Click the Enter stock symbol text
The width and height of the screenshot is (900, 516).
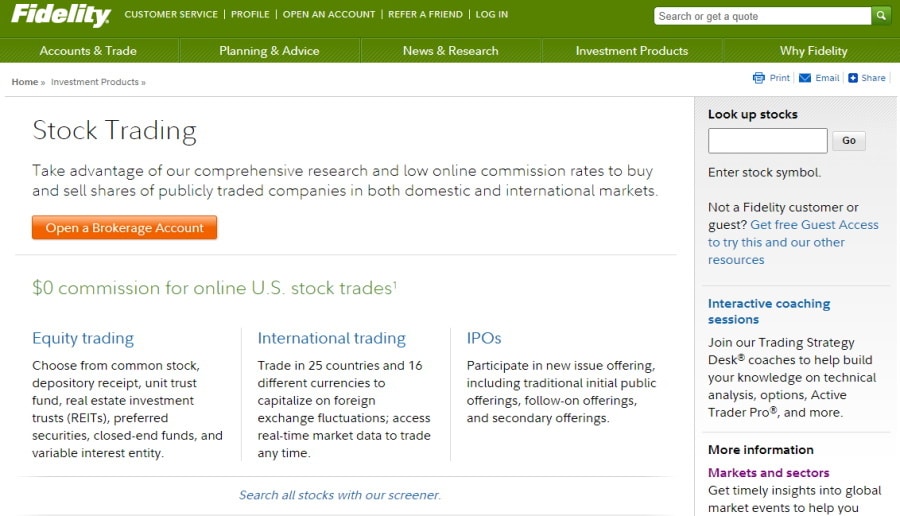coord(764,172)
